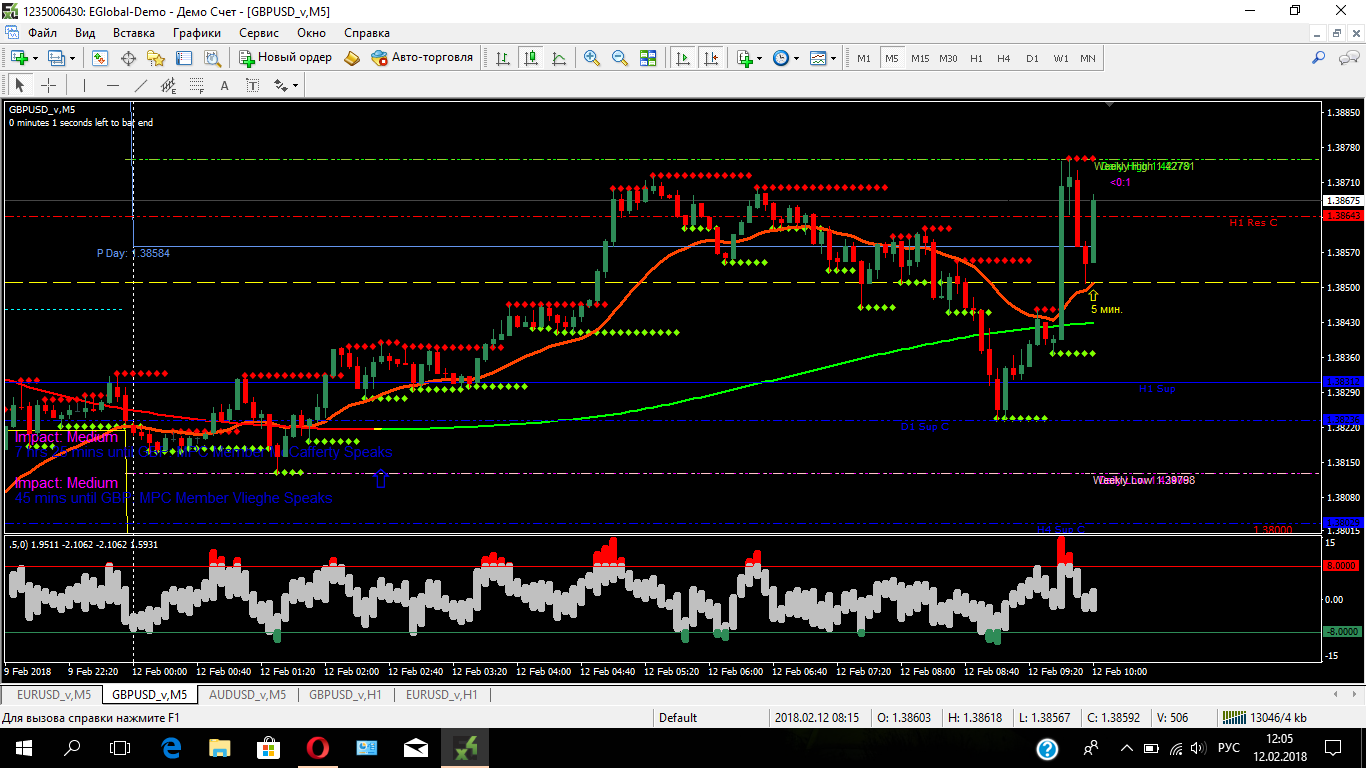The image size is (1366, 768).
Task: Click the price scale on the right
Action: pyautogui.click(x=1342, y=380)
